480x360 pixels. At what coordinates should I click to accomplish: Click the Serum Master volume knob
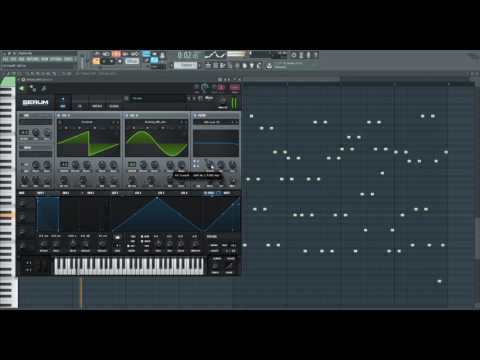coord(223,101)
